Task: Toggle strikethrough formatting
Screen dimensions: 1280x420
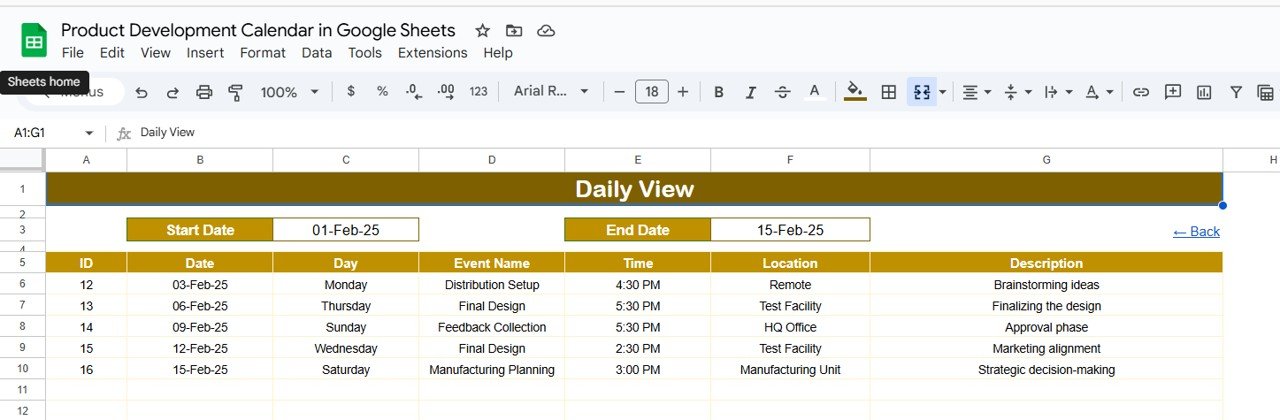Action: [x=782, y=92]
